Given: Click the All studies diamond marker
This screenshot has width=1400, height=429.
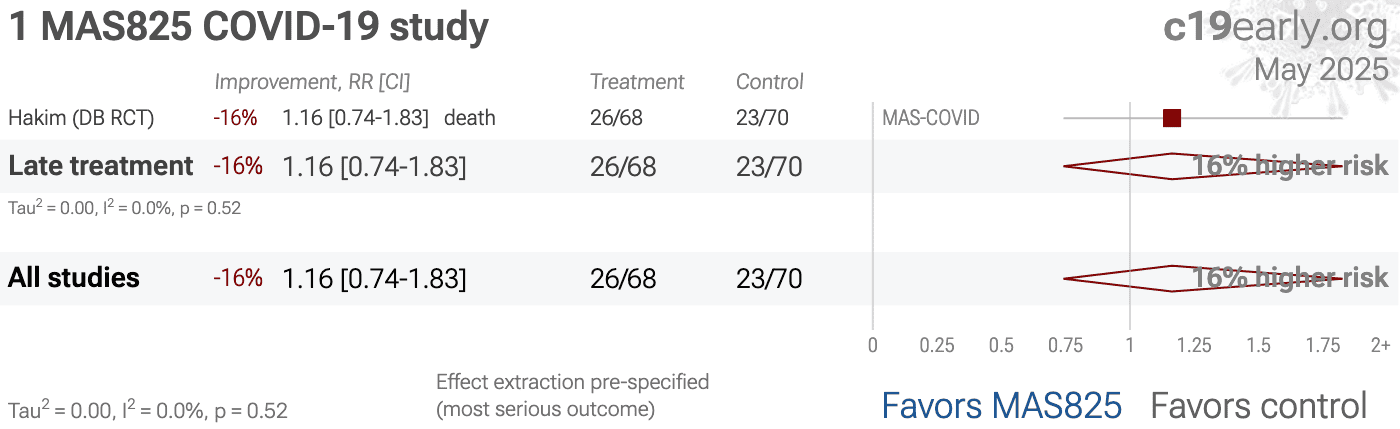Looking at the screenshot, I should click(1203, 278).
